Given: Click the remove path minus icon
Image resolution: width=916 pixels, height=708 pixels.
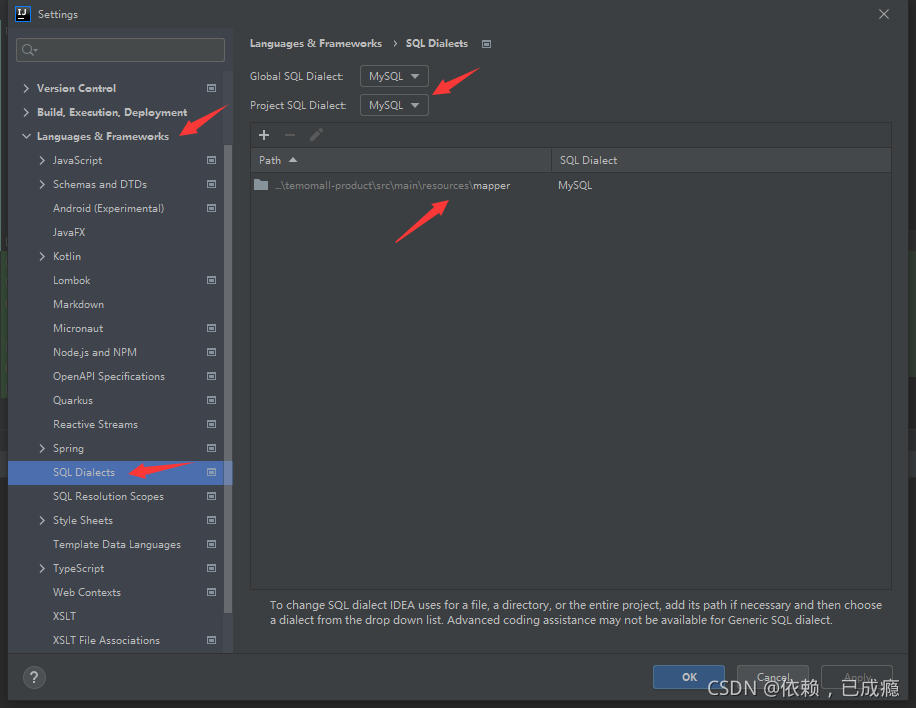Looking at the screenshot, I should 290,136.
